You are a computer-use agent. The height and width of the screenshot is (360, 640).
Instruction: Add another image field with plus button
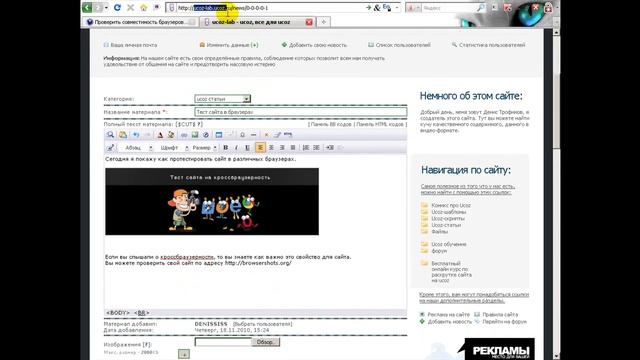click(184, 354)
